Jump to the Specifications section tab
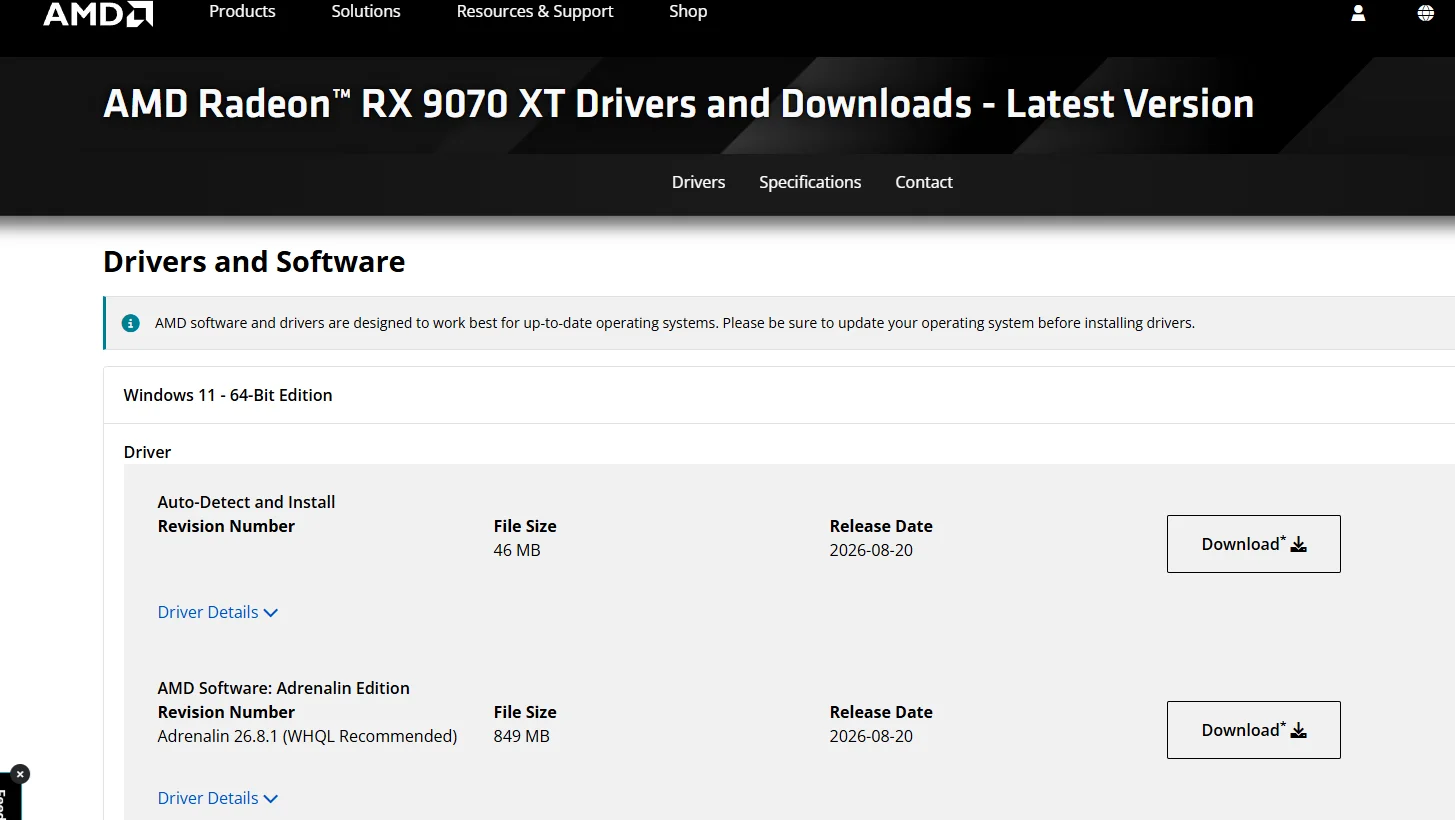Viewport: 1455px width, 820px height. pos(810,182)
